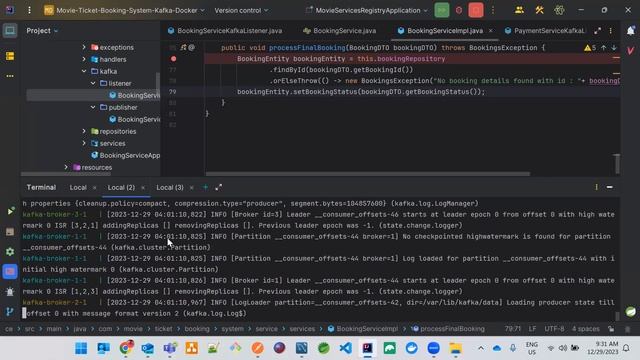Jump to next highlighted problem arrow
This screenshot has height=360, width=640.
click(614, 48)
